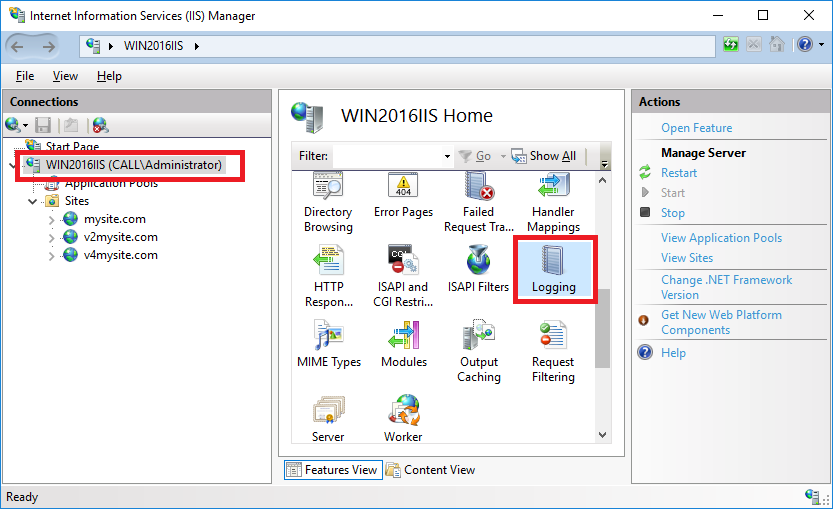Viewport: 833px width, 509px height.
Task: Click the Refresh page toolbar icon
Action: coord(731,44)
